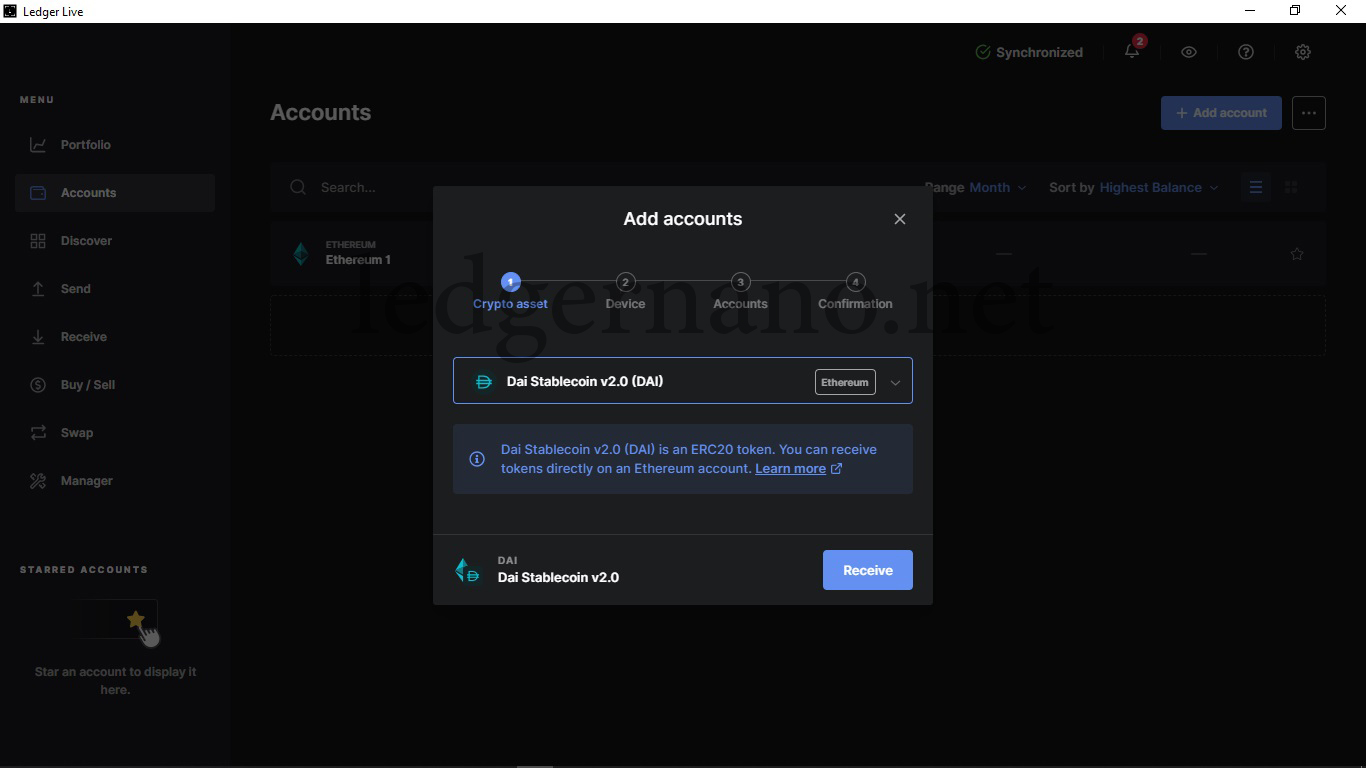1366x768 pixels.
Task: Open the Range Month dropdown
Action: pos(976,187)
